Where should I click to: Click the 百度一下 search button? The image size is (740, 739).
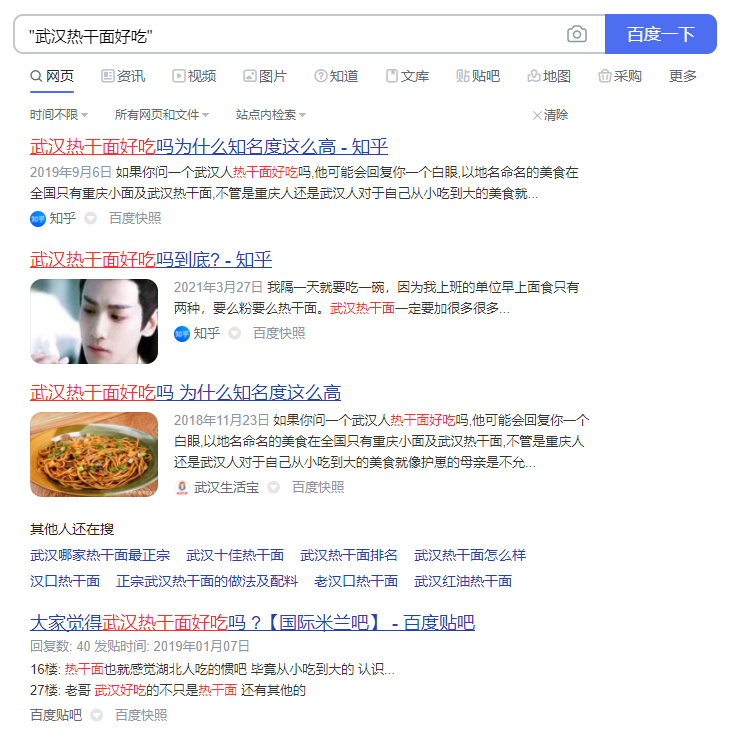pos(661,34)
